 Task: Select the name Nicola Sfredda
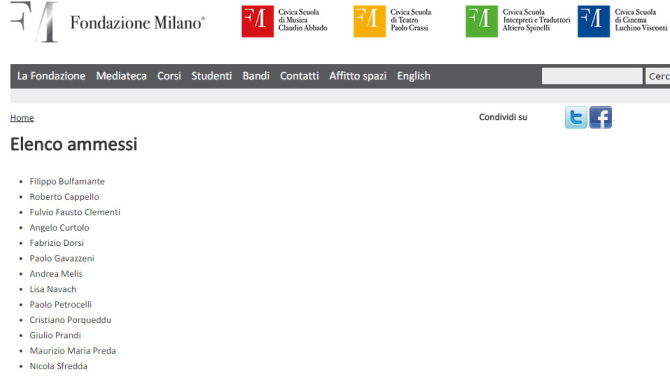pyautogui.click(x=59, y=366)
